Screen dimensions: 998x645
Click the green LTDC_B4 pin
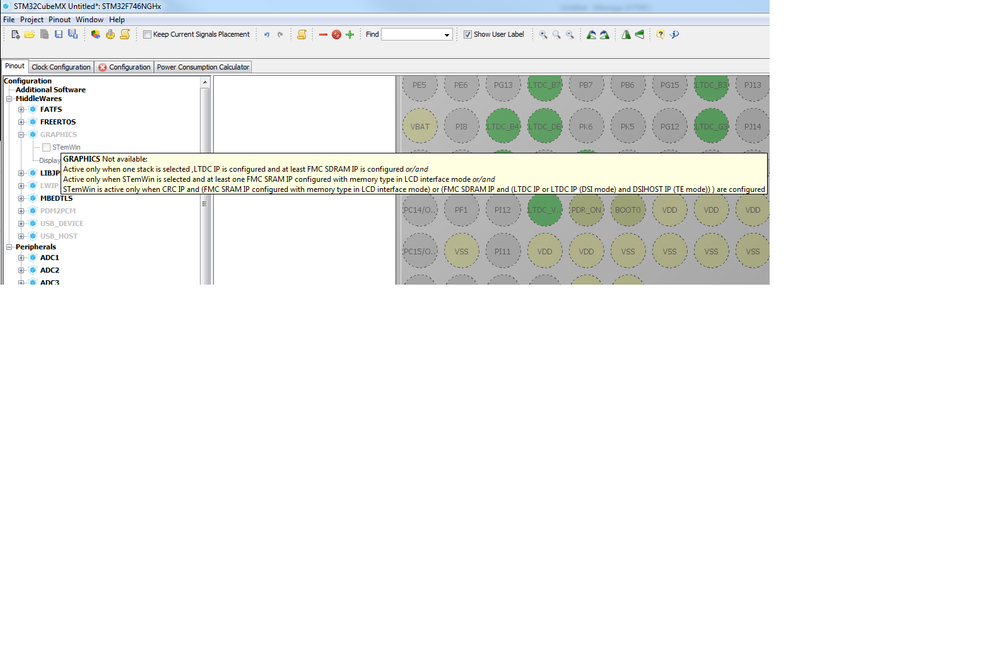point(503,126)
